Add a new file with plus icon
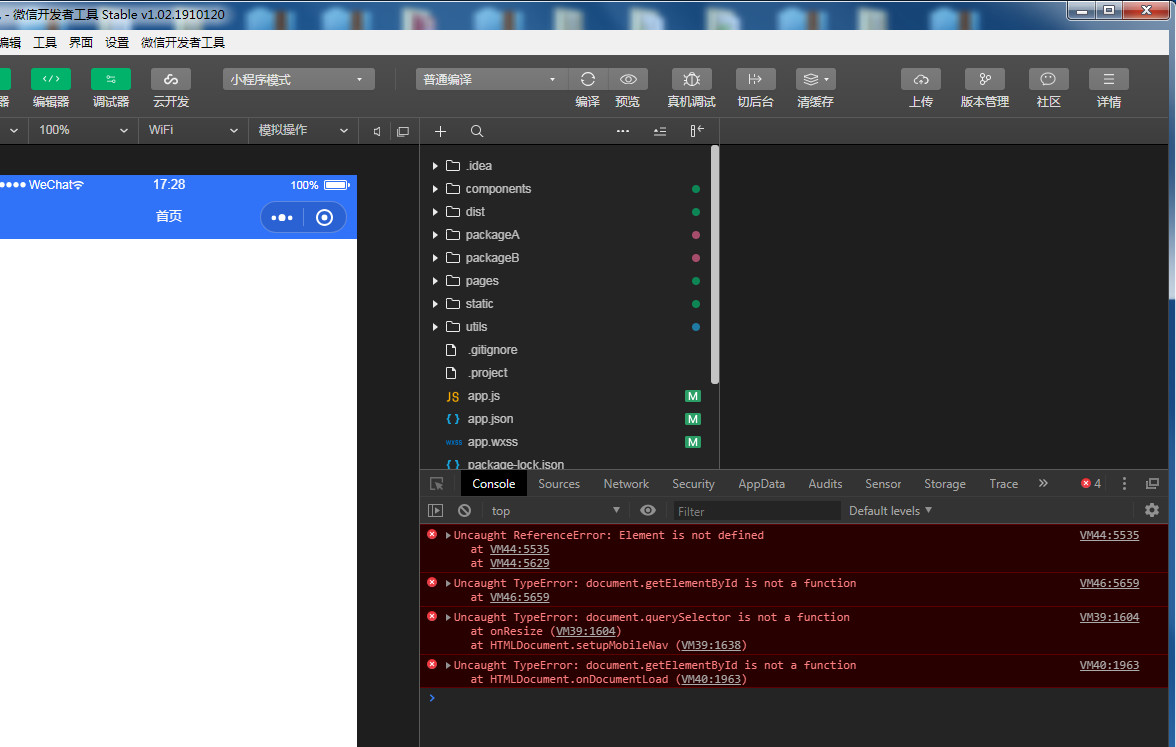 [x=440, y=131]
